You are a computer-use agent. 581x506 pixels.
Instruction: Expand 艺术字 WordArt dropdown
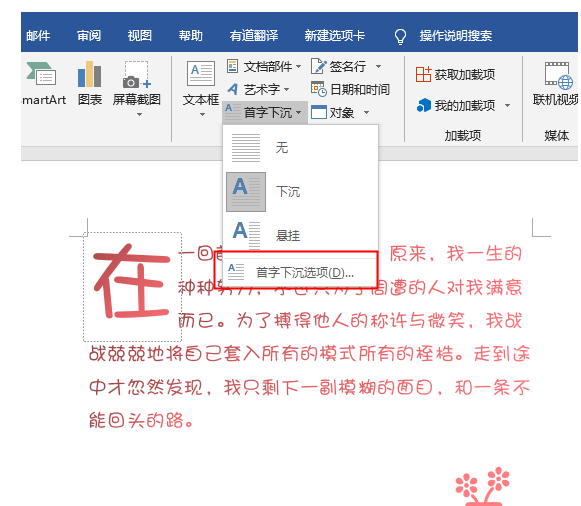point(286,90)
